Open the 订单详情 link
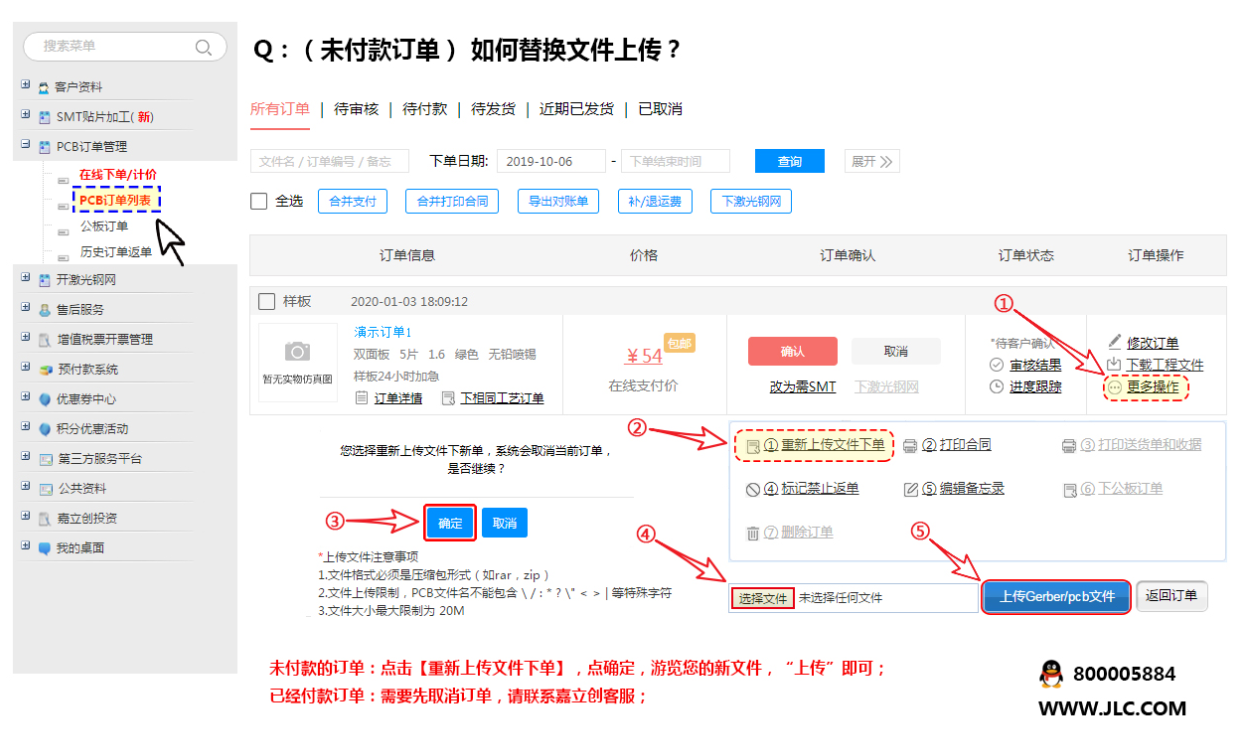Screen dimensions: 1244x738 tap(397, 398)
